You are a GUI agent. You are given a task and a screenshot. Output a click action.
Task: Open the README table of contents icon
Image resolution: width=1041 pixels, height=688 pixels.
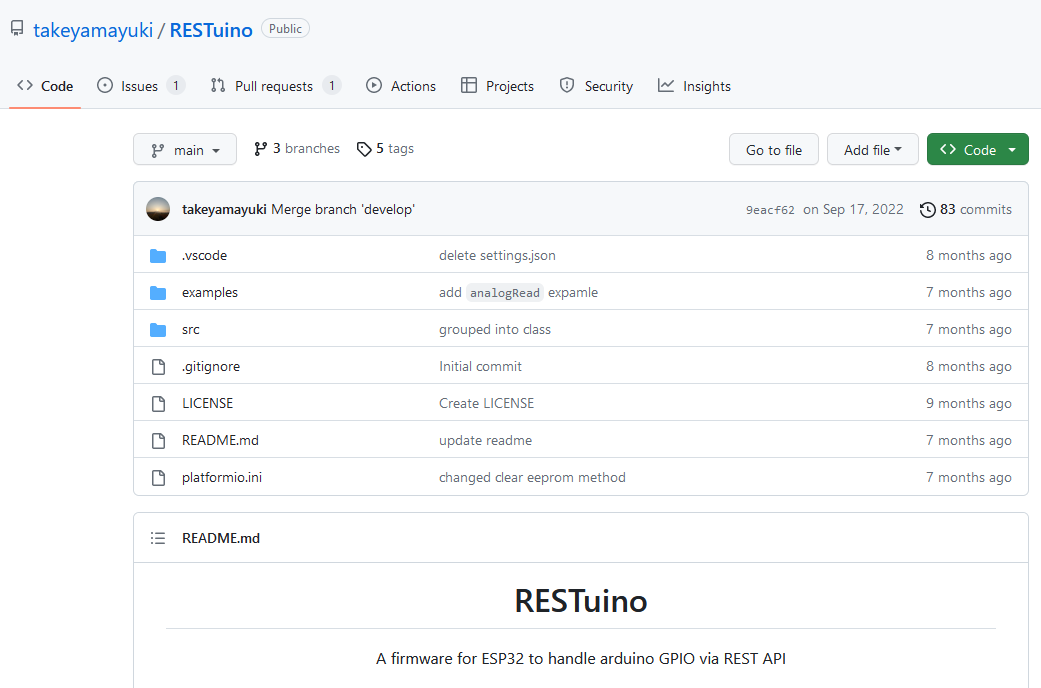tap(158, 539)
